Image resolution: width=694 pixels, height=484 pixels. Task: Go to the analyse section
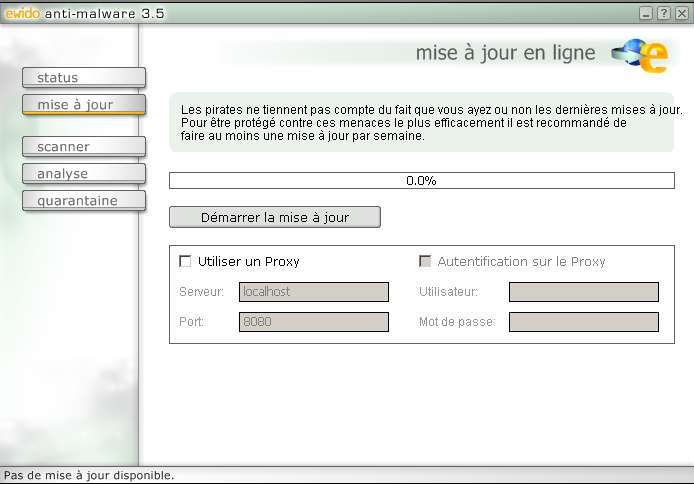(84, 173)
